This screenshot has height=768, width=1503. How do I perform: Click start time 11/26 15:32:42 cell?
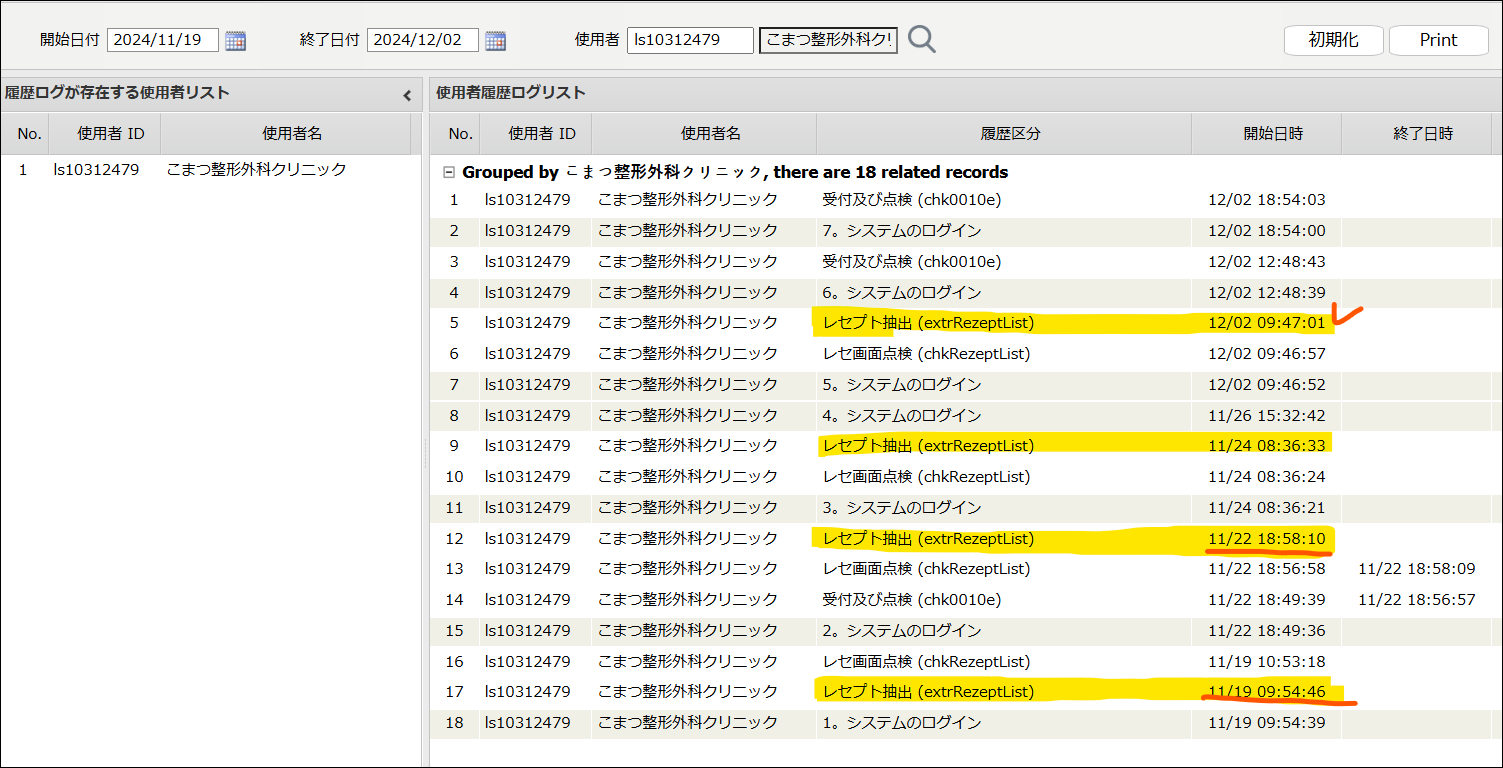tap(1267, 416)
